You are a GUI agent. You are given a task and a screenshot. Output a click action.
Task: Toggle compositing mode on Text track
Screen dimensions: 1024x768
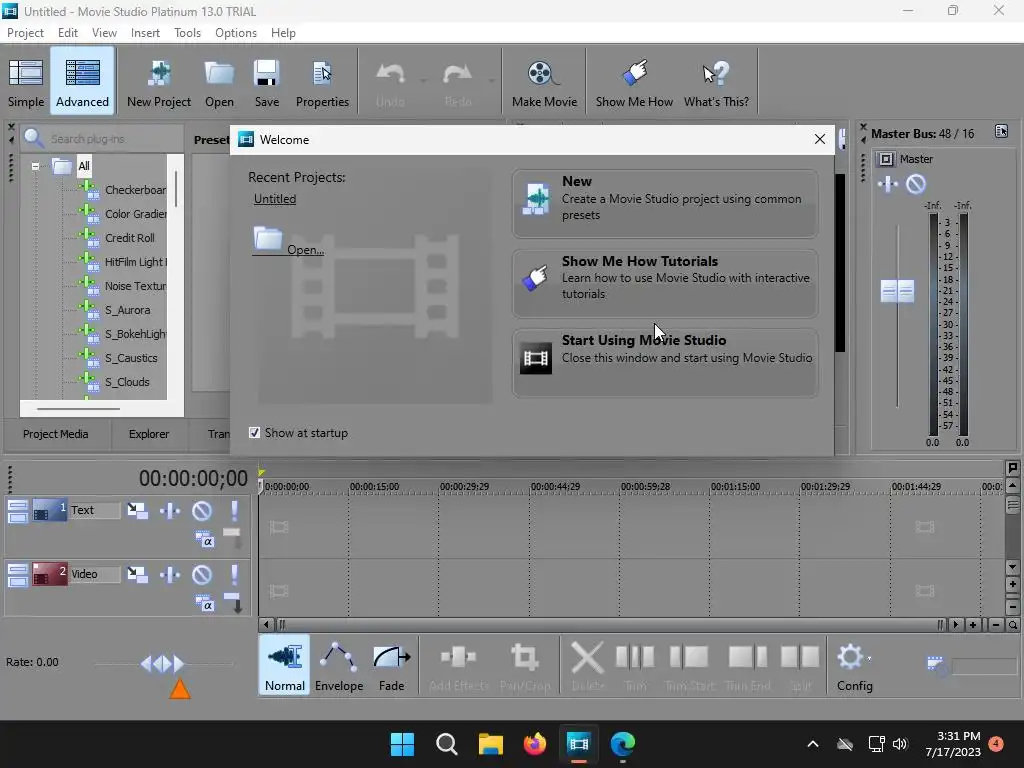pyautogui.click(x=205, y=539)
